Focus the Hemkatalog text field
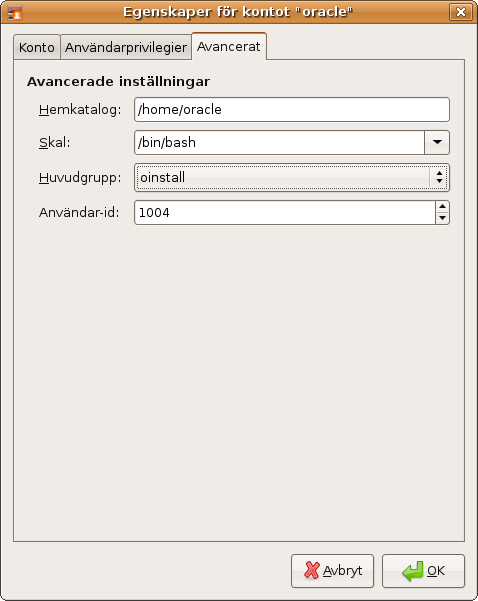478x601 pixels. pos(292,110)
